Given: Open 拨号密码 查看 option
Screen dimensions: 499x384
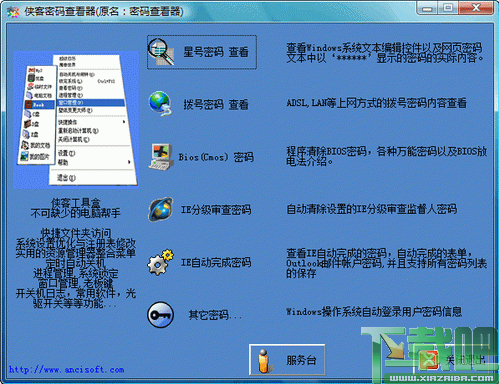Looking at the screenshot, I should click(216, 104).
